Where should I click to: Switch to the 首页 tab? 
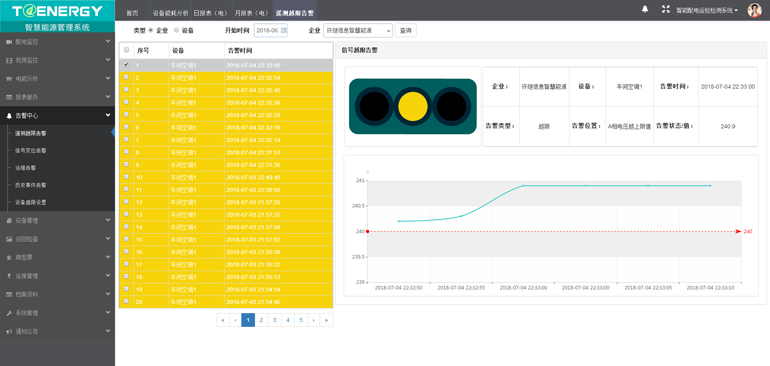tap(132, 13)
